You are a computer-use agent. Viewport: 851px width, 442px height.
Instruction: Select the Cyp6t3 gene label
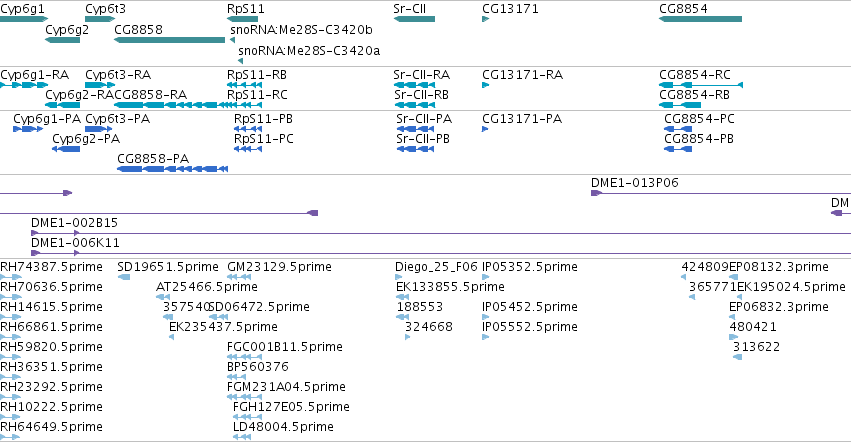coord(105,9)
